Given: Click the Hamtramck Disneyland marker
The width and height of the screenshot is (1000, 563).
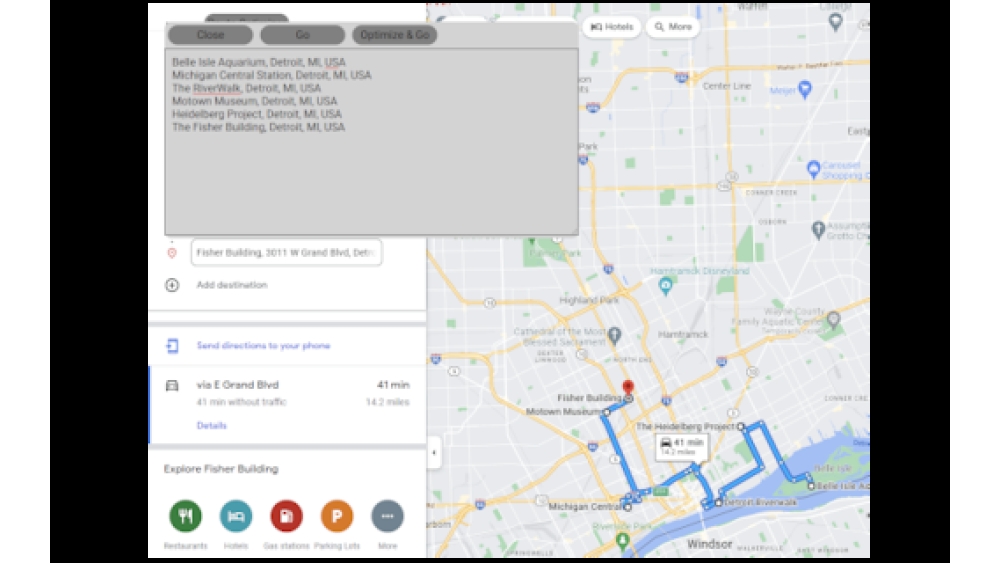Looking at the screenshot, I should tap(666, 285).
